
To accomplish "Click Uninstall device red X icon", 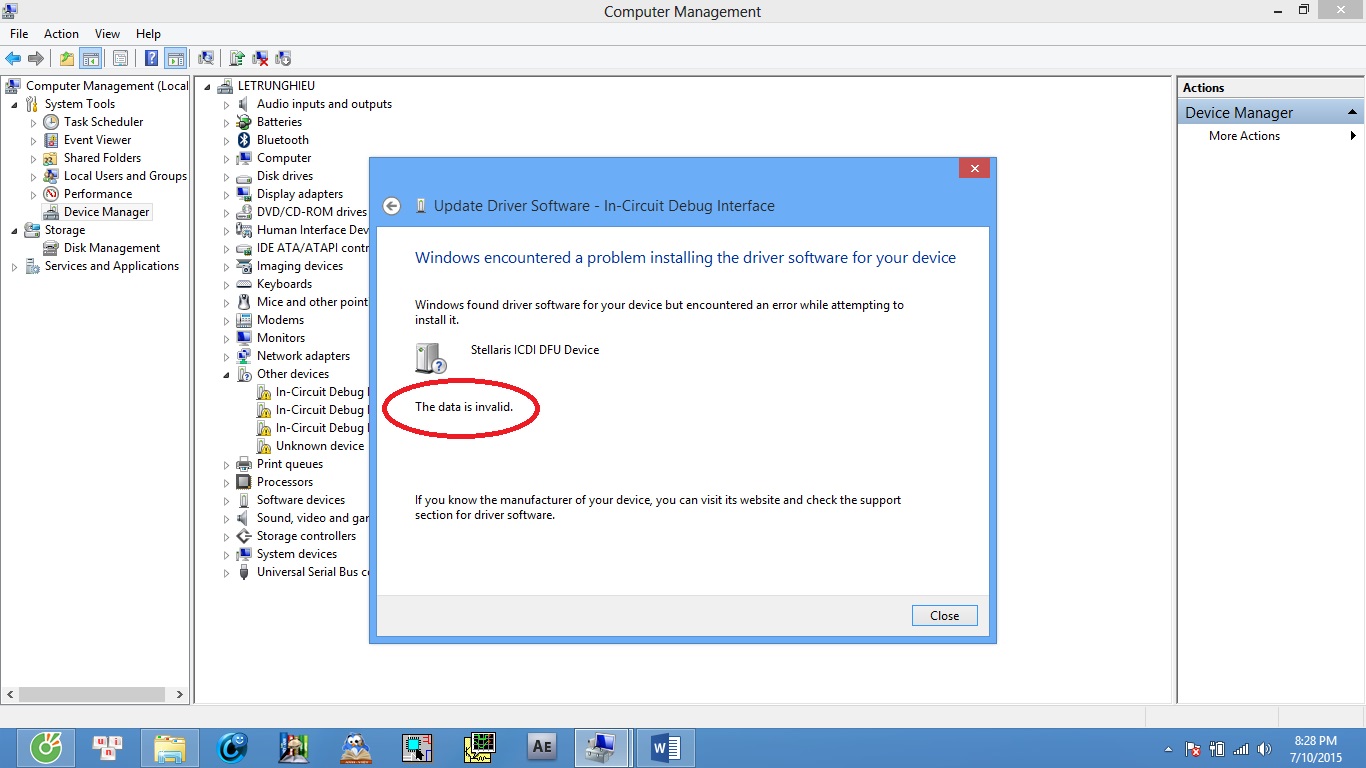I will [260, 58].
